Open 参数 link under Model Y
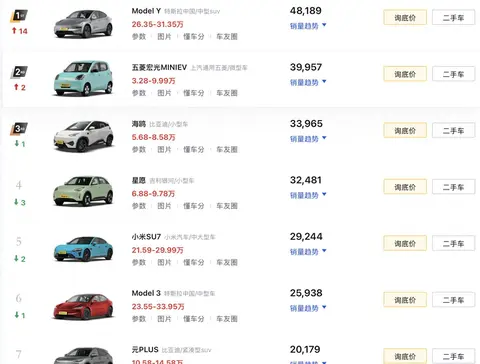 coord(139,36)
